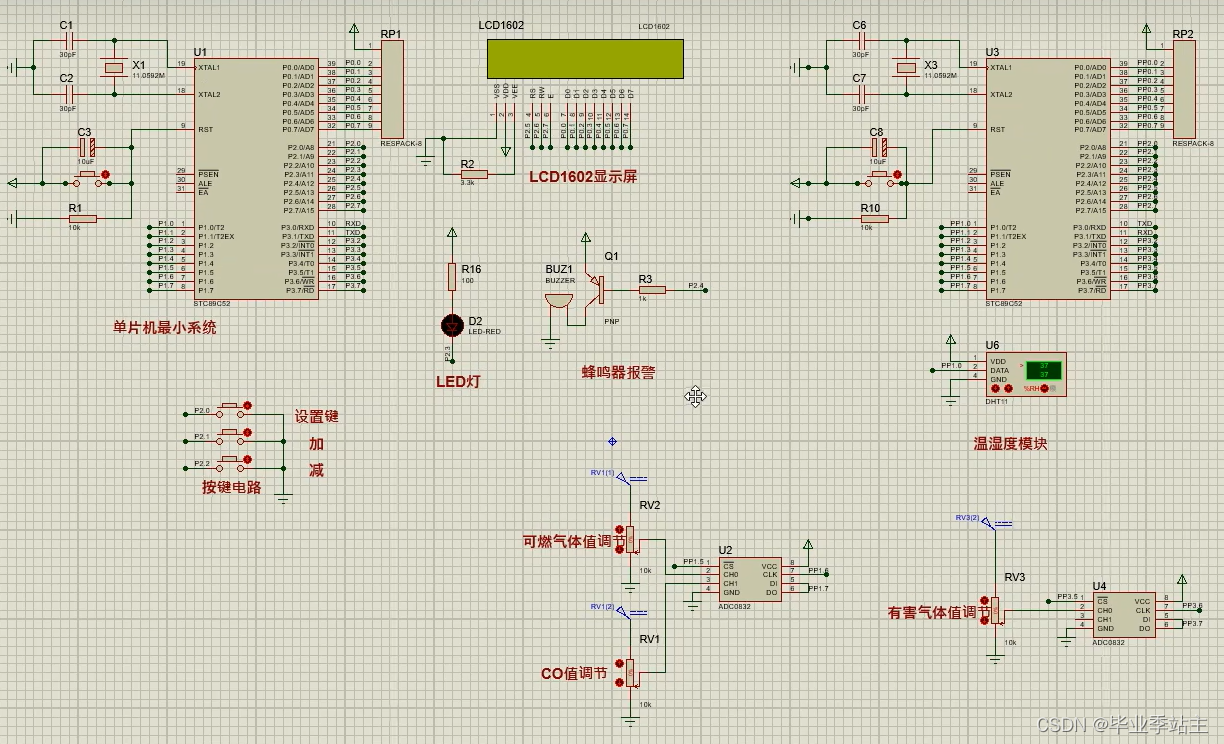This screenshot has width=1224, height=744.
Task: Select capacitor C1 symbol
Action: pos(68,41)
